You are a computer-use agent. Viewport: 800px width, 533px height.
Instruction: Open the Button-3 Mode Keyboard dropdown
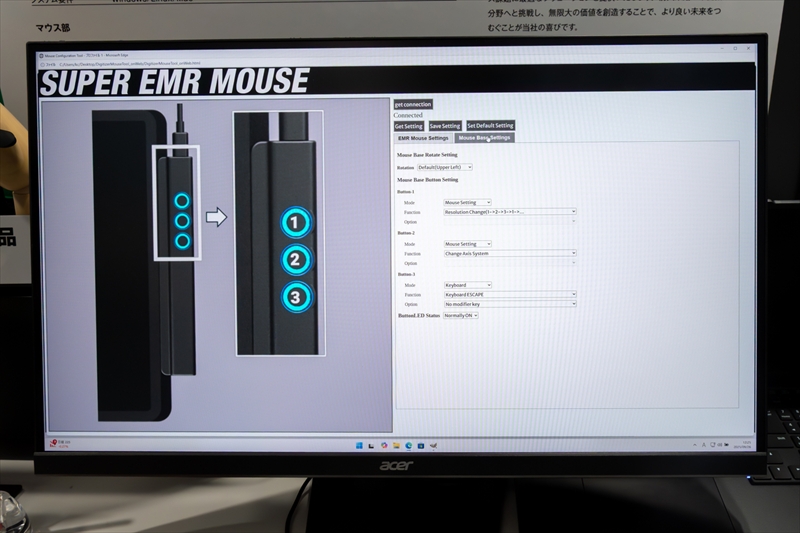467,285
